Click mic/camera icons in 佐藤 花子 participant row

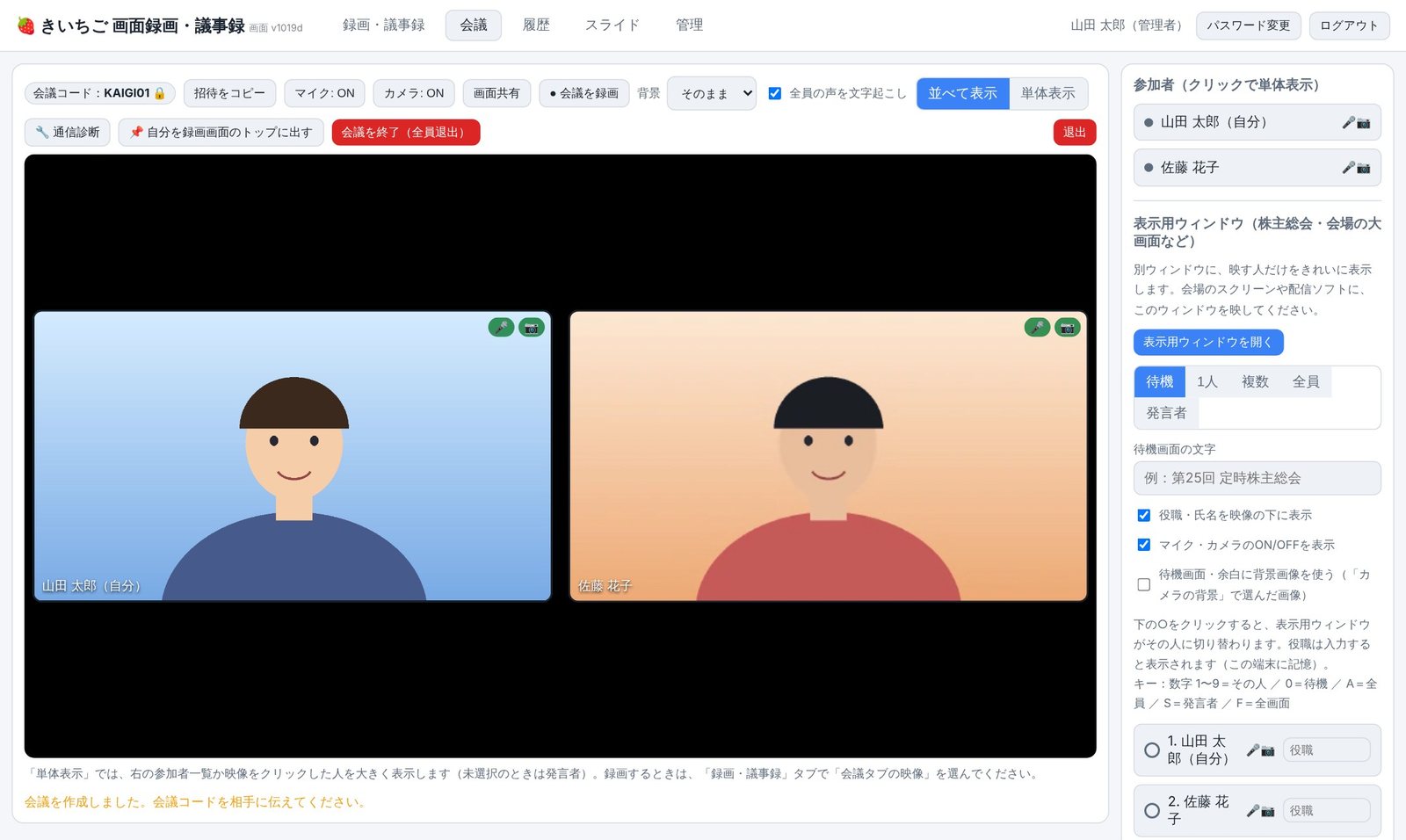point(1356,167)
